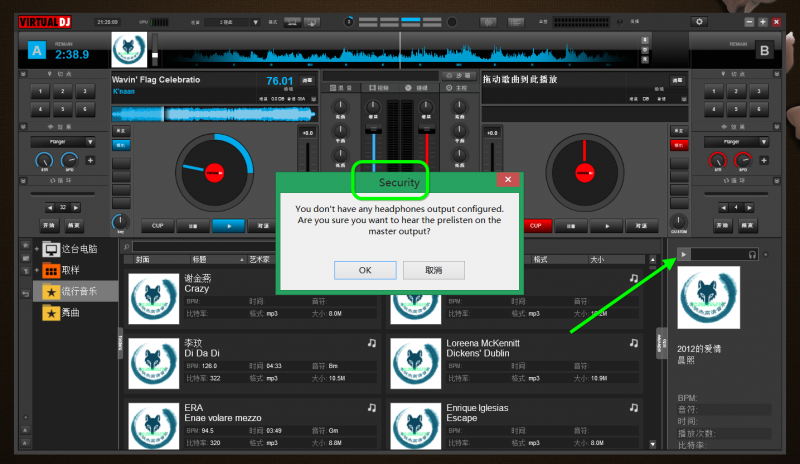Click the deck B turntable platter
This screenshot has width=800, height=464.
(585, 173)
